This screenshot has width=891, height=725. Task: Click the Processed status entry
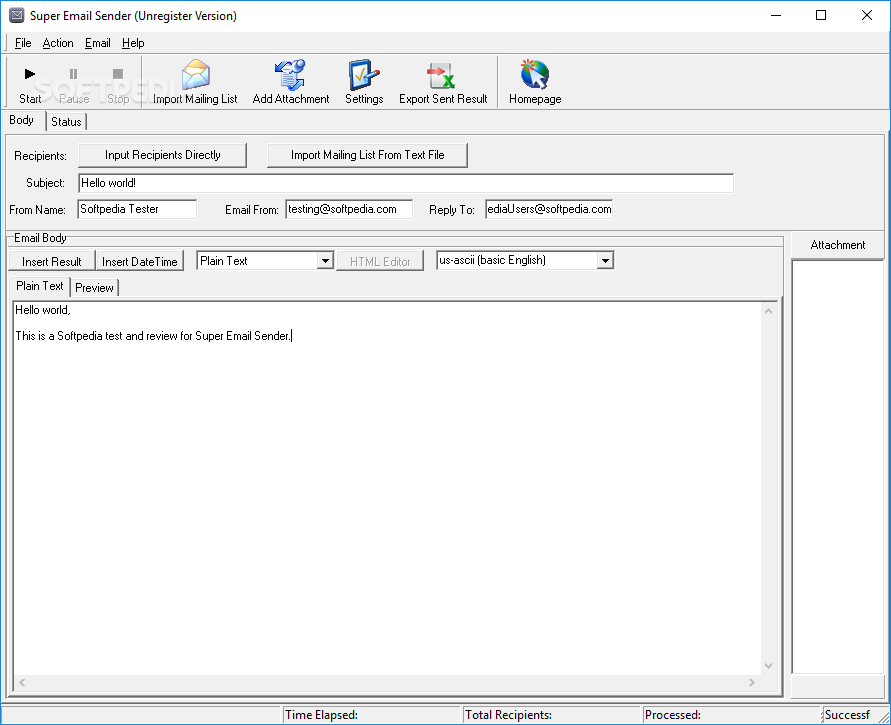(731, 715)
